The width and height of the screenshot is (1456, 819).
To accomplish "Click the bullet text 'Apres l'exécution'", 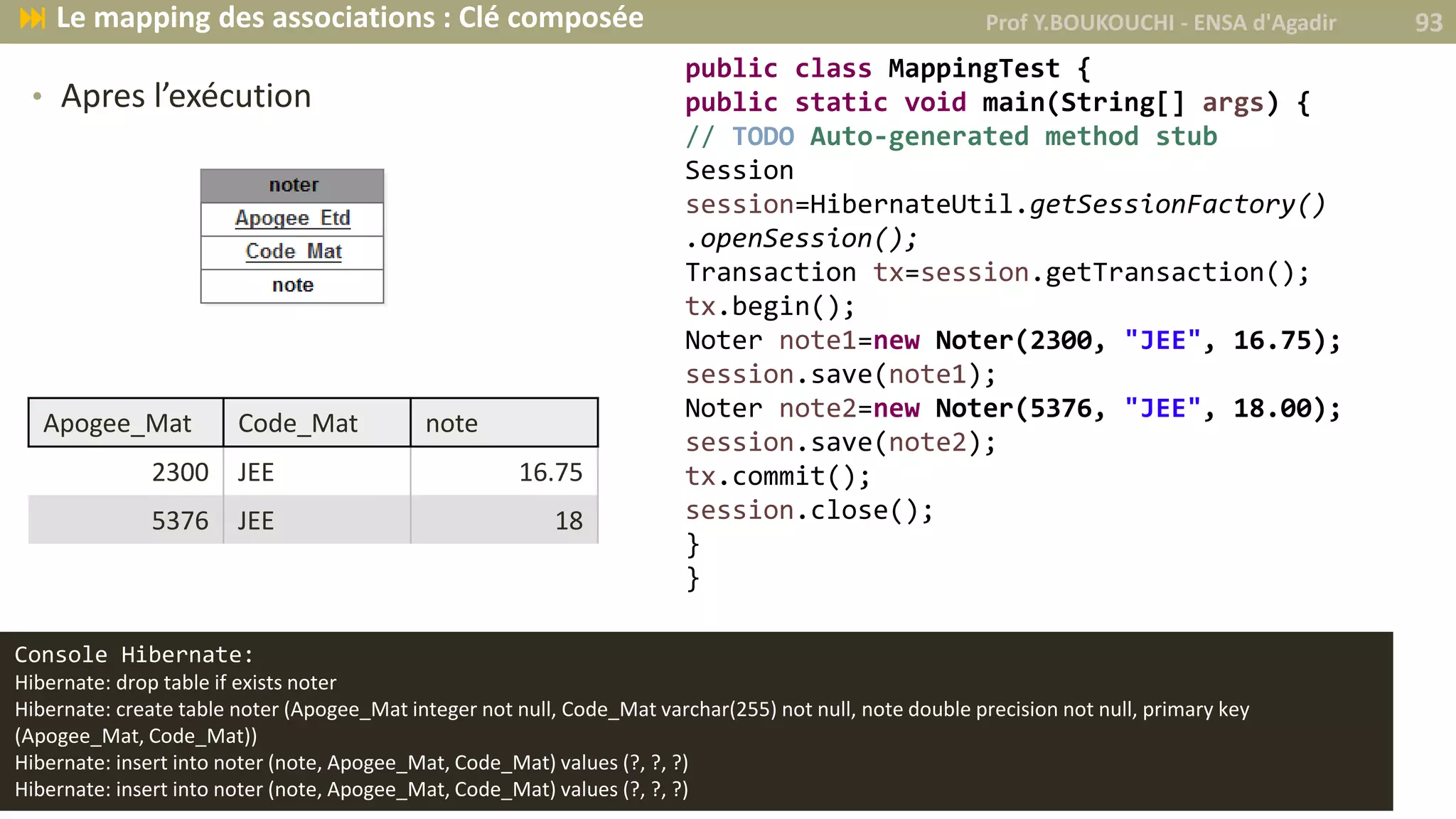I will point(186,96).
